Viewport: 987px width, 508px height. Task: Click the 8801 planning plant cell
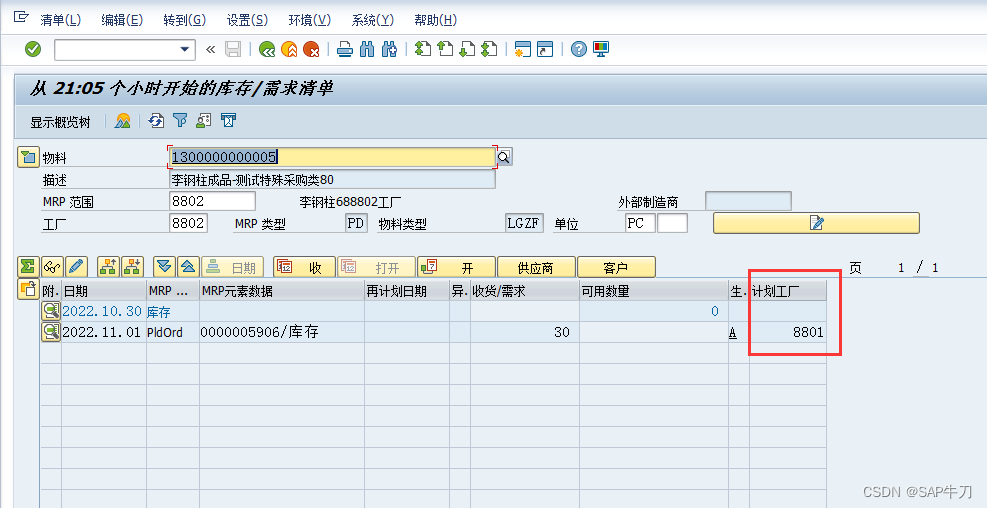pos(787,332)
